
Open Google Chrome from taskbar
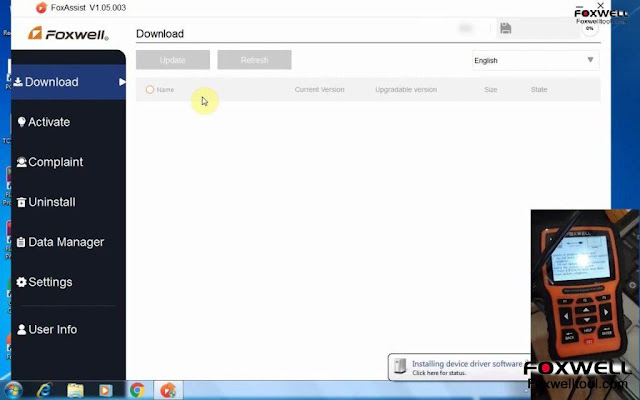point(137,391)
